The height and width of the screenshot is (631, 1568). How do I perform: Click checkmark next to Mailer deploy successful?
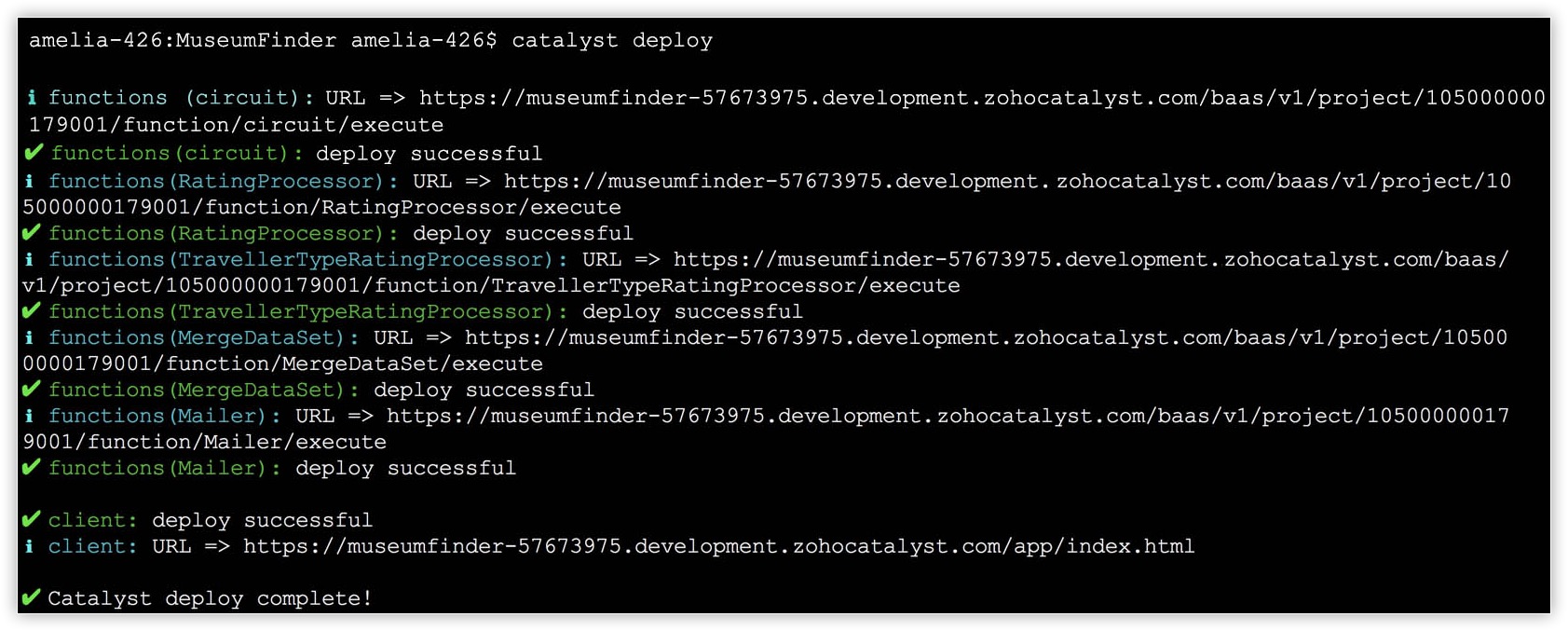tap(32, 468)
